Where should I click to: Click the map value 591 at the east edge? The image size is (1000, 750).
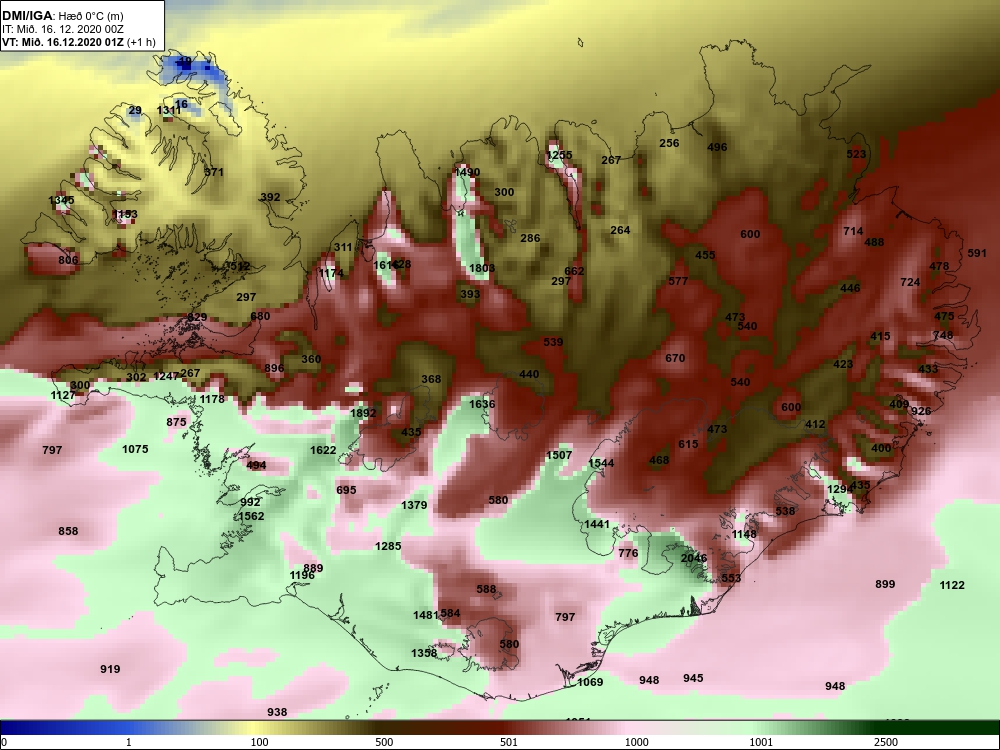click(x=977, y=253)
